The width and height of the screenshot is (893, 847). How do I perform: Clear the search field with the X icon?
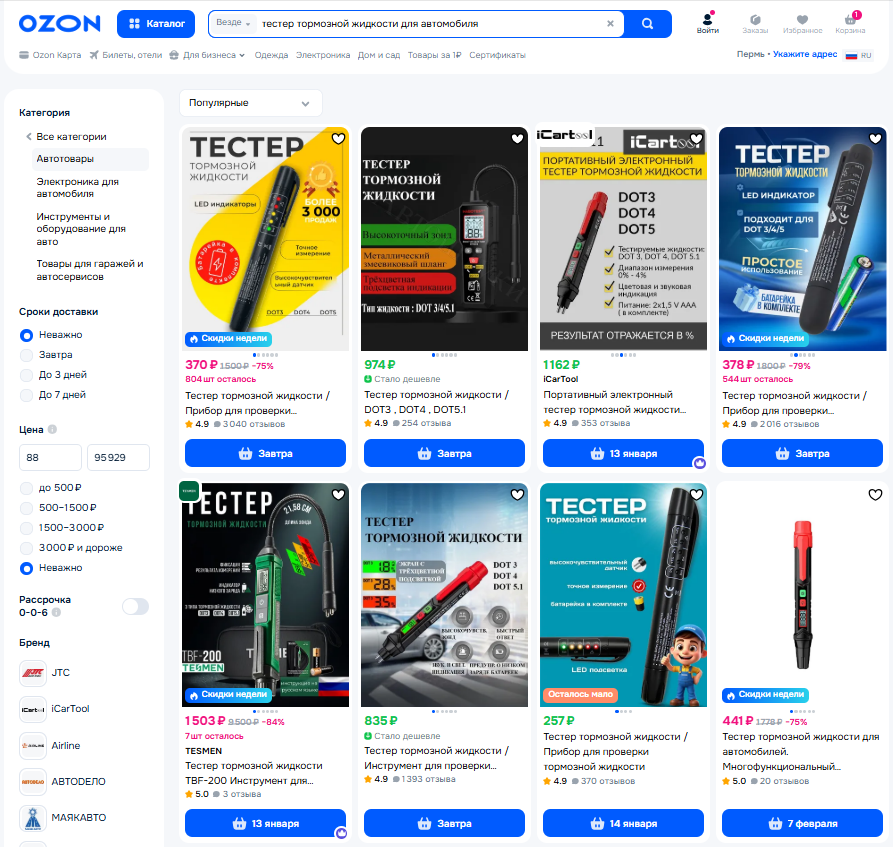tap(610, 24)
